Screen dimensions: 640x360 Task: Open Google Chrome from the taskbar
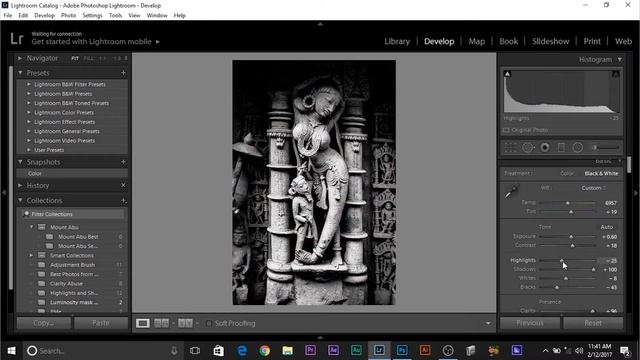click(x=264, y=350)
